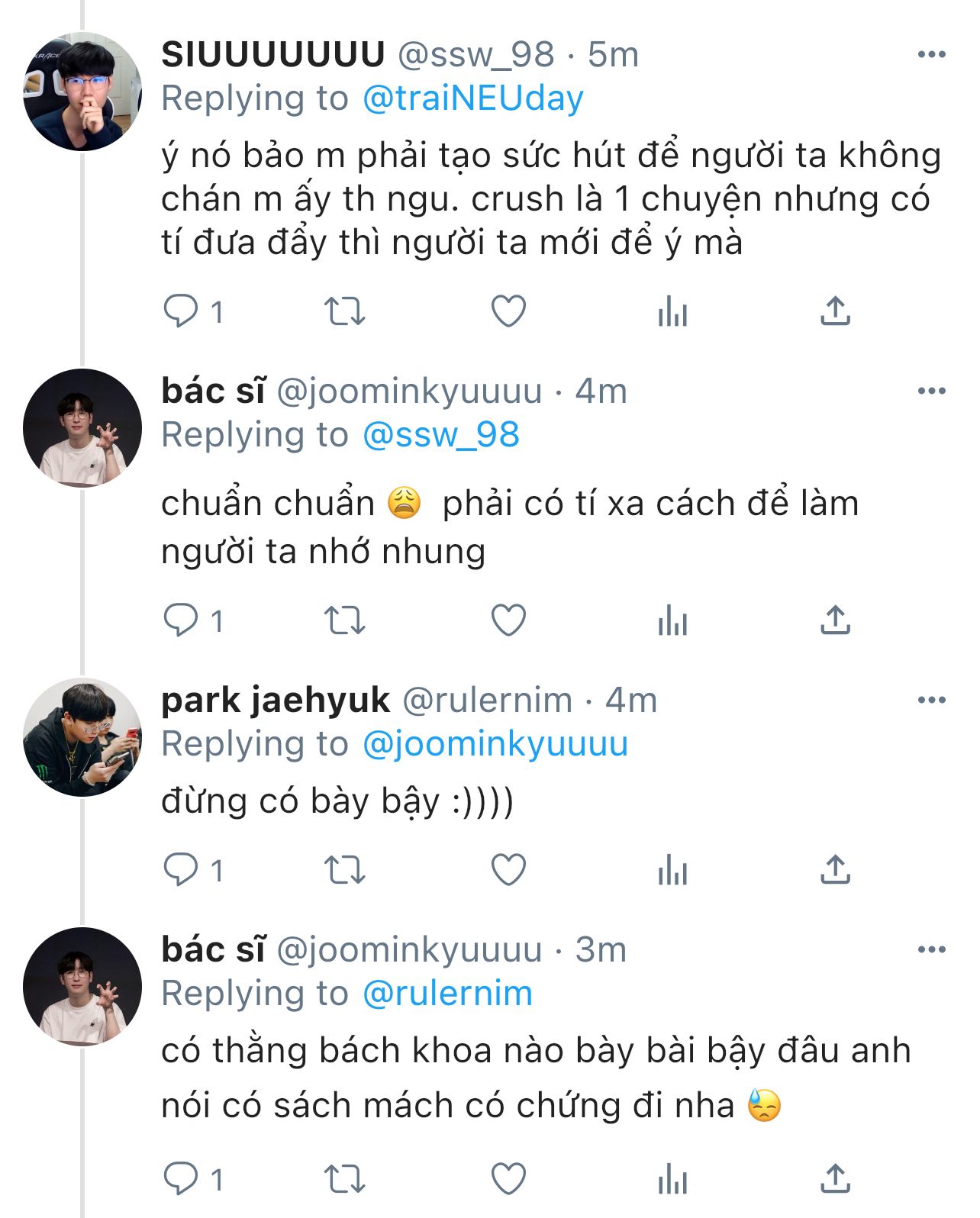Open the @traiNEUday mention link
Screen dimensions: 980x1218
(472, 98)
